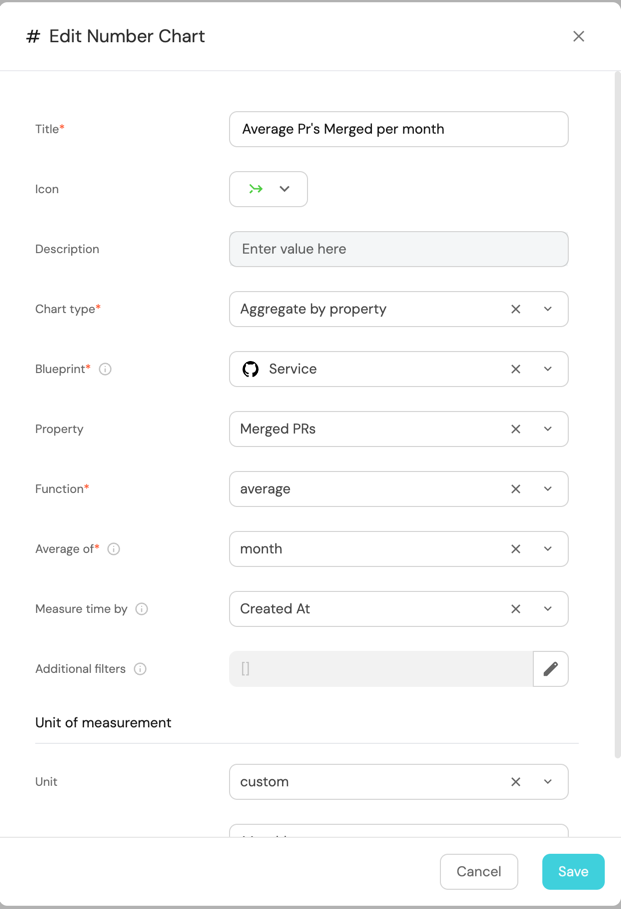621x909 pixels.
Task: Clear the Service blueprint selection
Action: pos(516,369)
